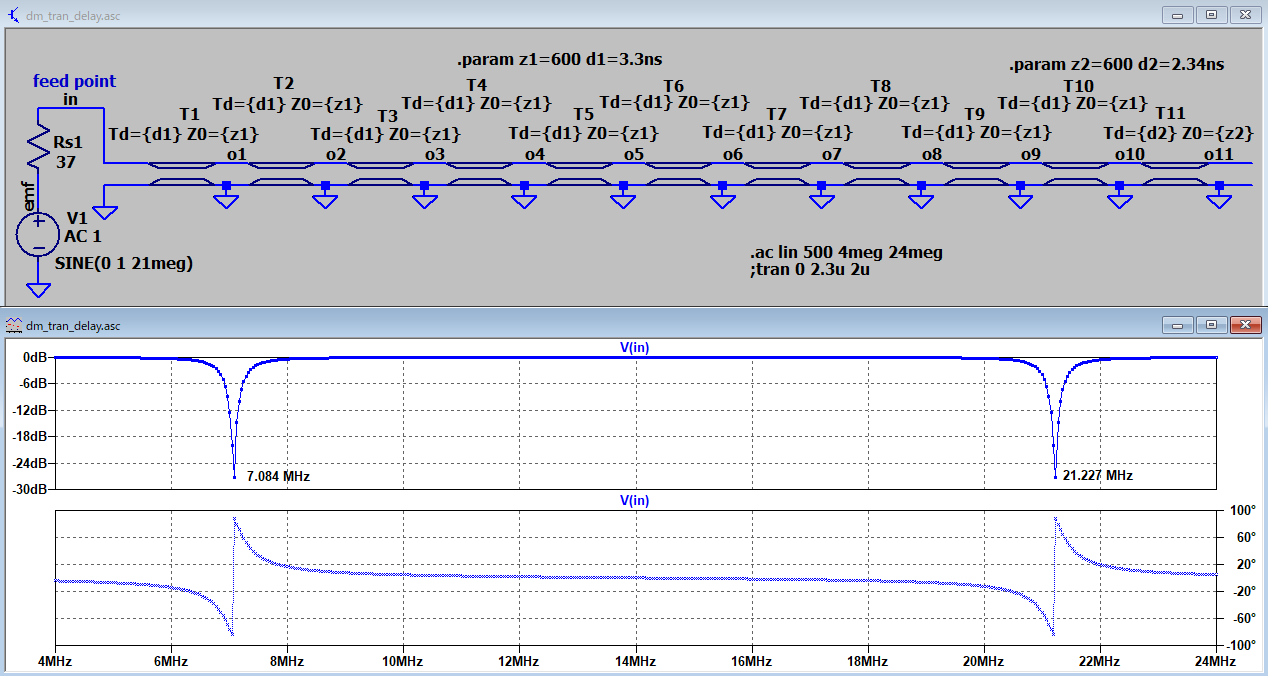Click the 'in' net label

(70, 99)
